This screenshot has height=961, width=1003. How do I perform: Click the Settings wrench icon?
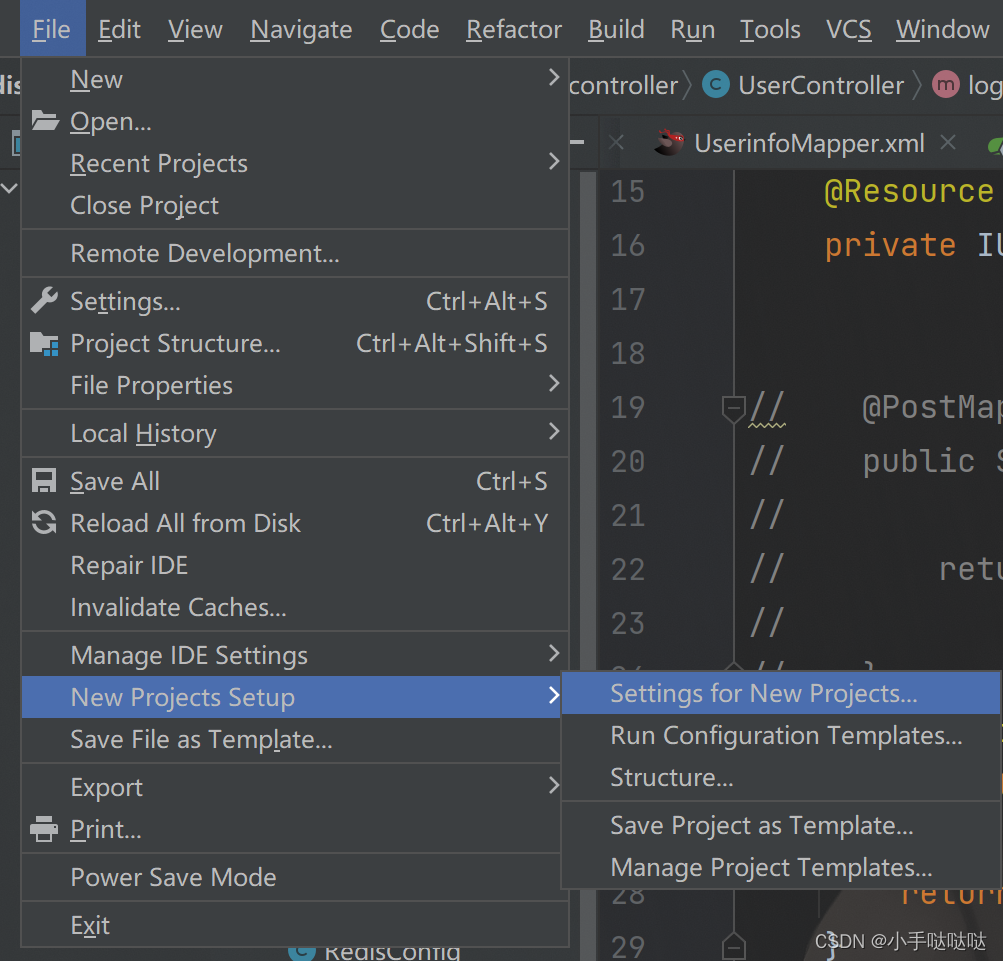click(x=44, y=301)
